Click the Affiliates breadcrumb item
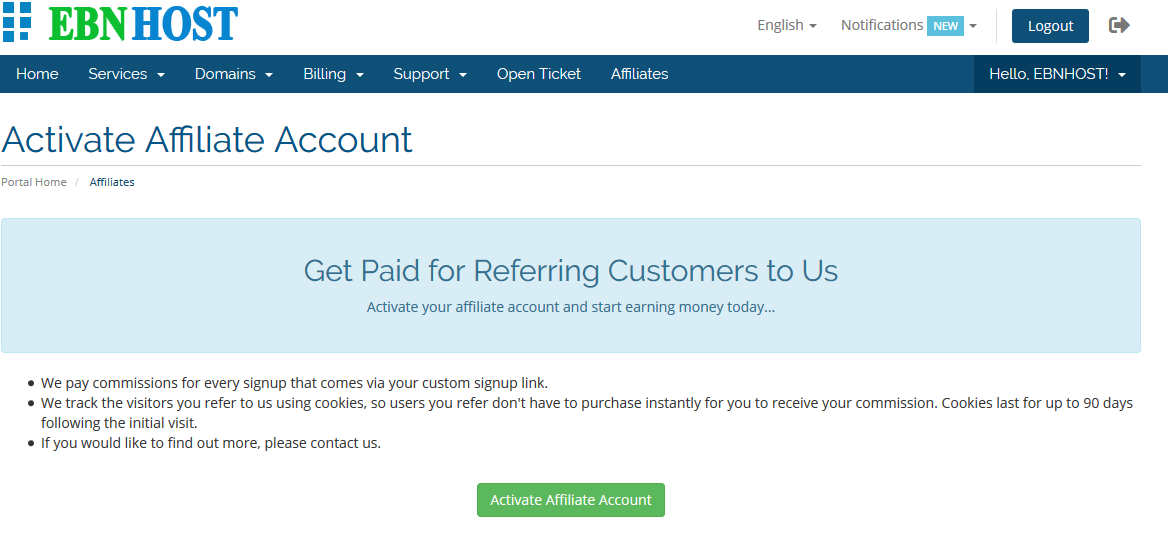Screen dimensions: 1168x542 pyautogui.click(x=112, y=182)
